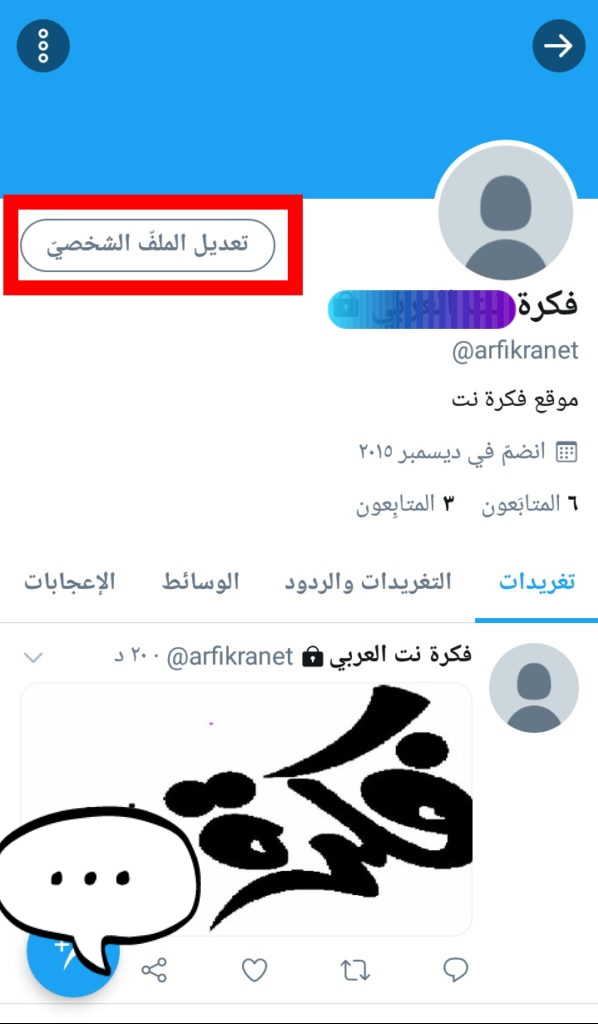Select the تغريدات tab

537,582
